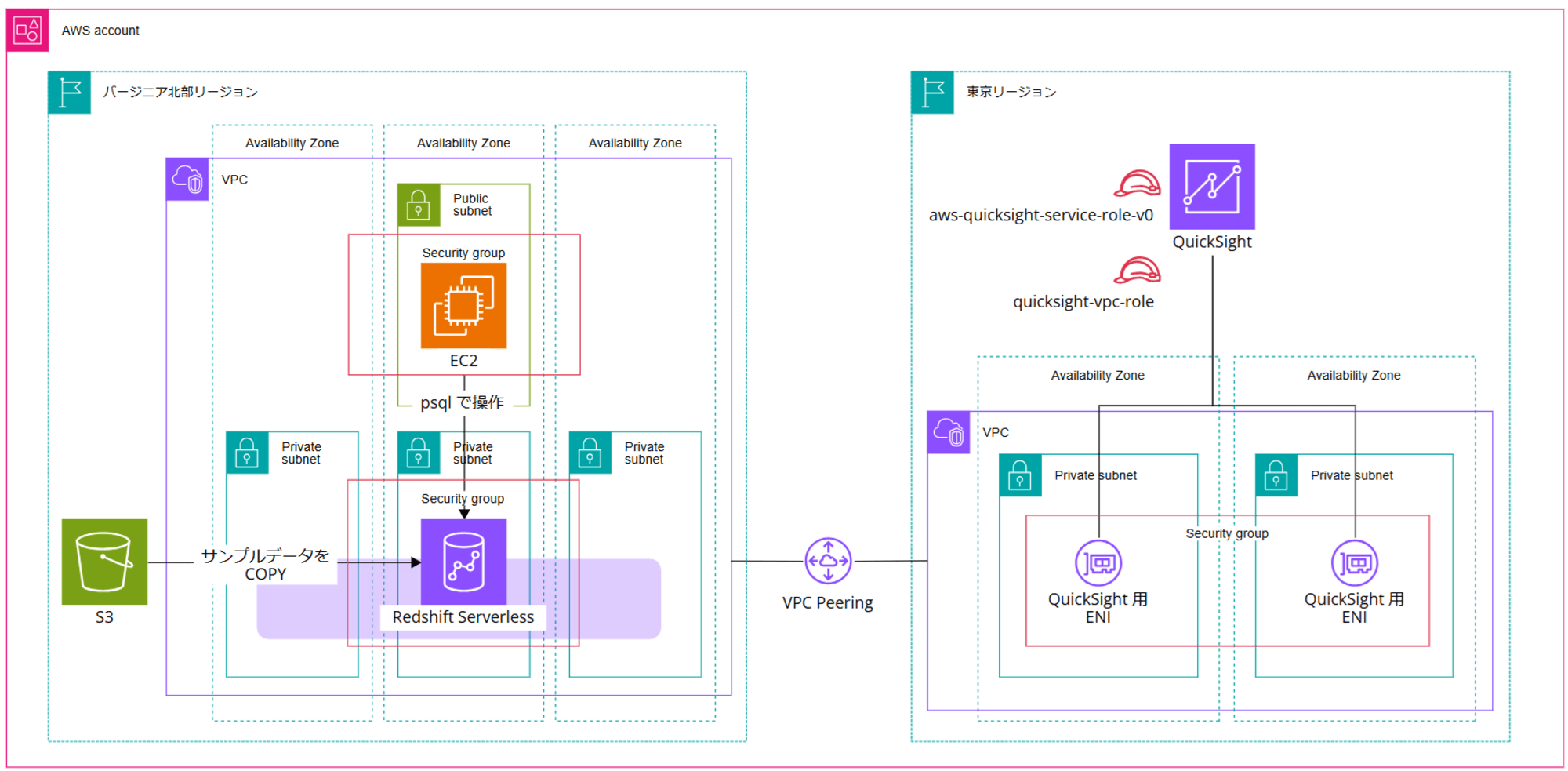Click the left Tokyo private subnet lock icon
This screenshot has width=1568, height=771.
[x=1020, y=475]
